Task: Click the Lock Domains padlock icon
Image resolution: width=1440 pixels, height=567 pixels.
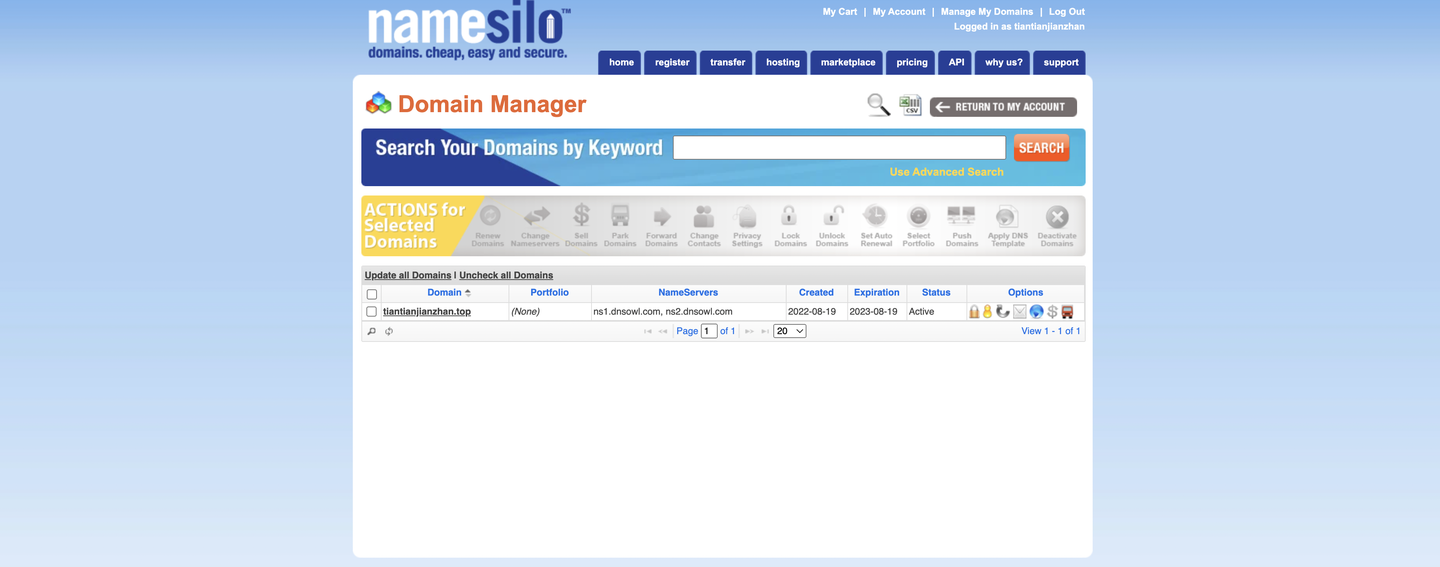Action: point(789,216)
